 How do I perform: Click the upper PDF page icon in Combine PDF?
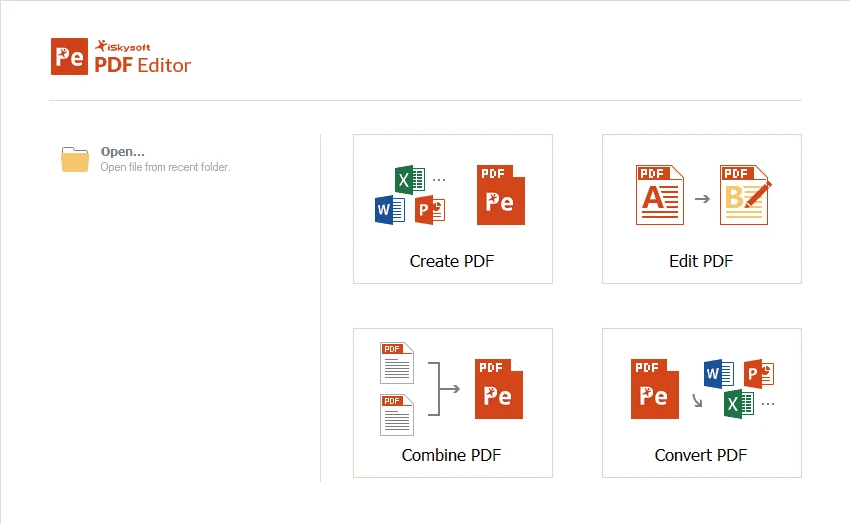(x=397, y=363)
